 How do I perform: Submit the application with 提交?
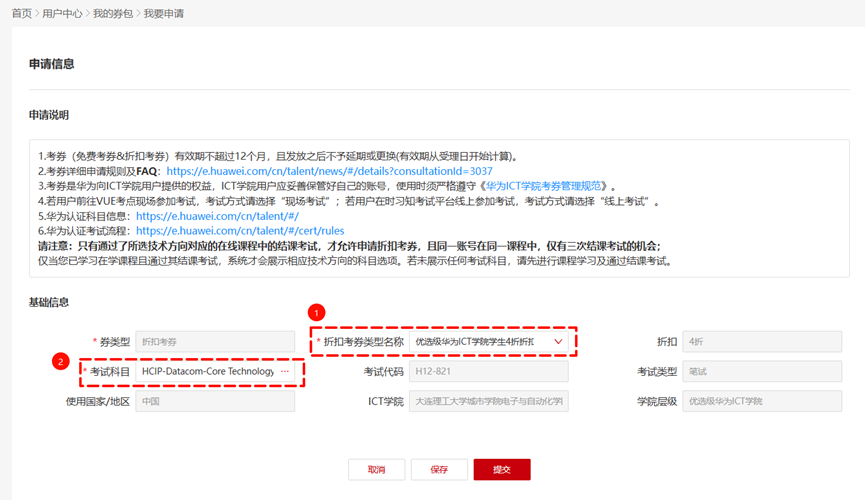click(502, 470)
